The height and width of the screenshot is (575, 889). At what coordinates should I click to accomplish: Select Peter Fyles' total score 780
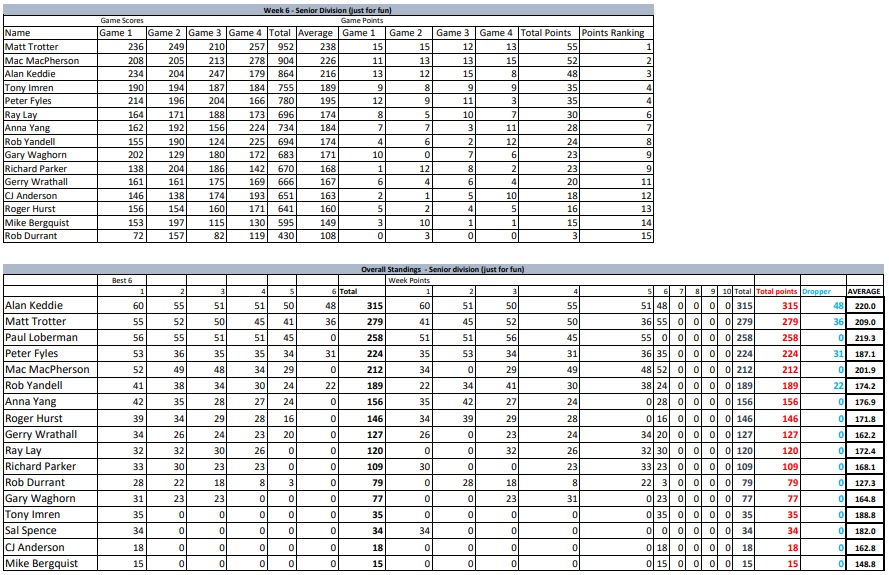(286, 101)
